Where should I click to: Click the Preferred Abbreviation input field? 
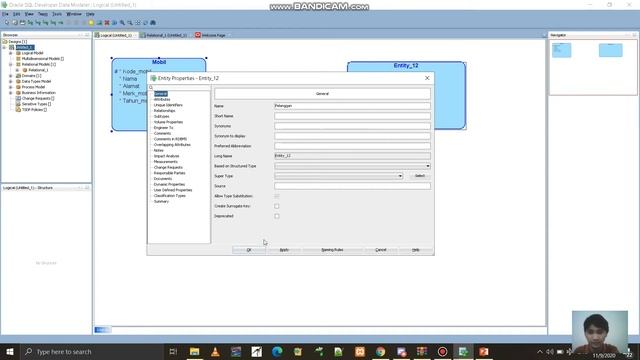pos(352,146)
